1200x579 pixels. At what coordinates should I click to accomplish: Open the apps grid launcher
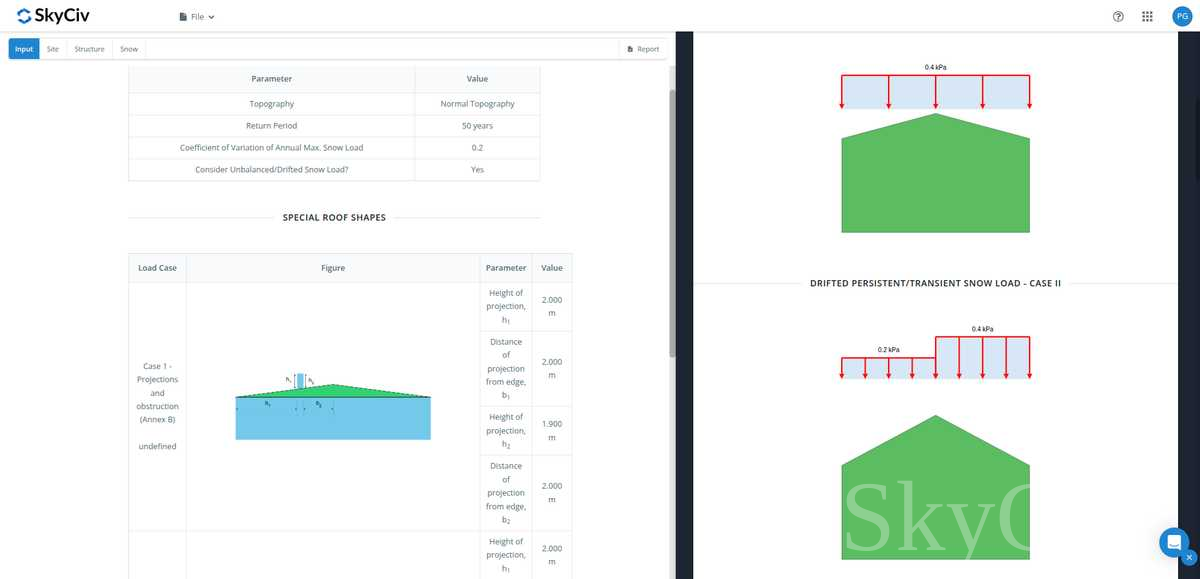(1147, 17)
